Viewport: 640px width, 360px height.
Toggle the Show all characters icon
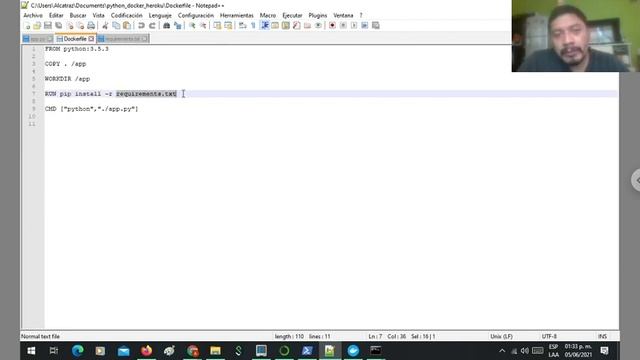pos(253,26)
